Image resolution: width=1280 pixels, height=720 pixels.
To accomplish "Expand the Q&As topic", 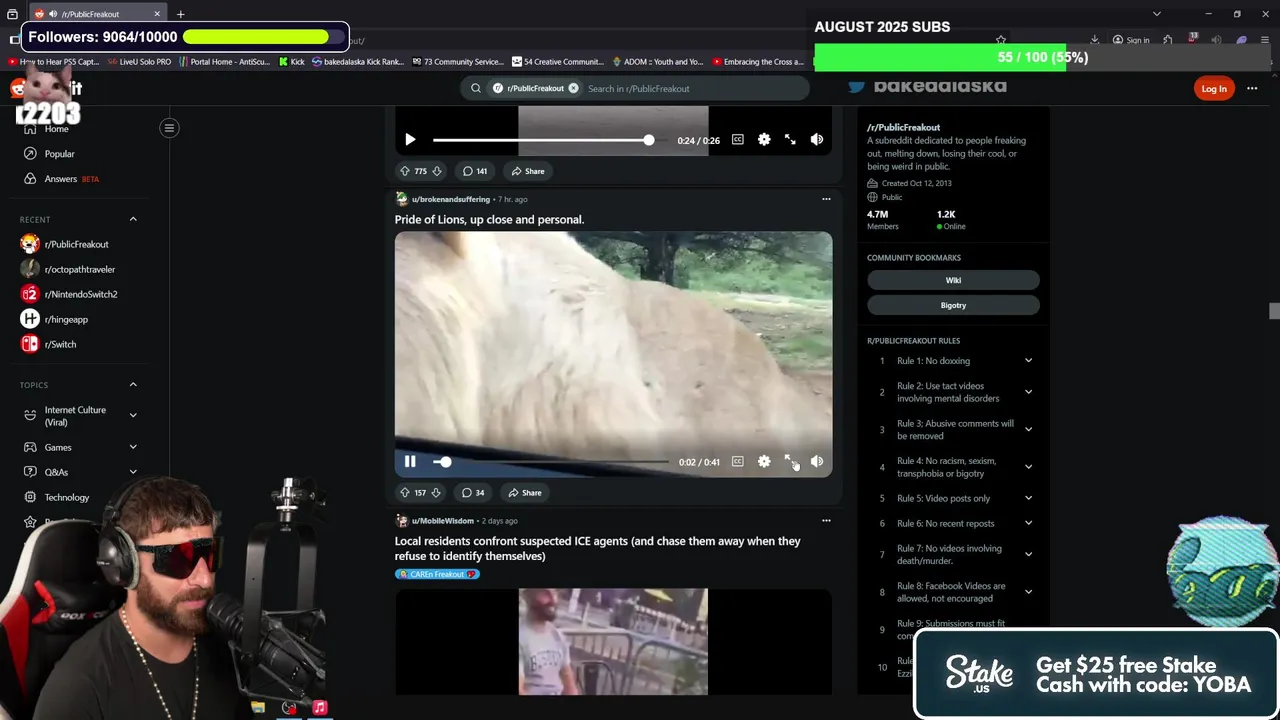I will click(133, 472).
